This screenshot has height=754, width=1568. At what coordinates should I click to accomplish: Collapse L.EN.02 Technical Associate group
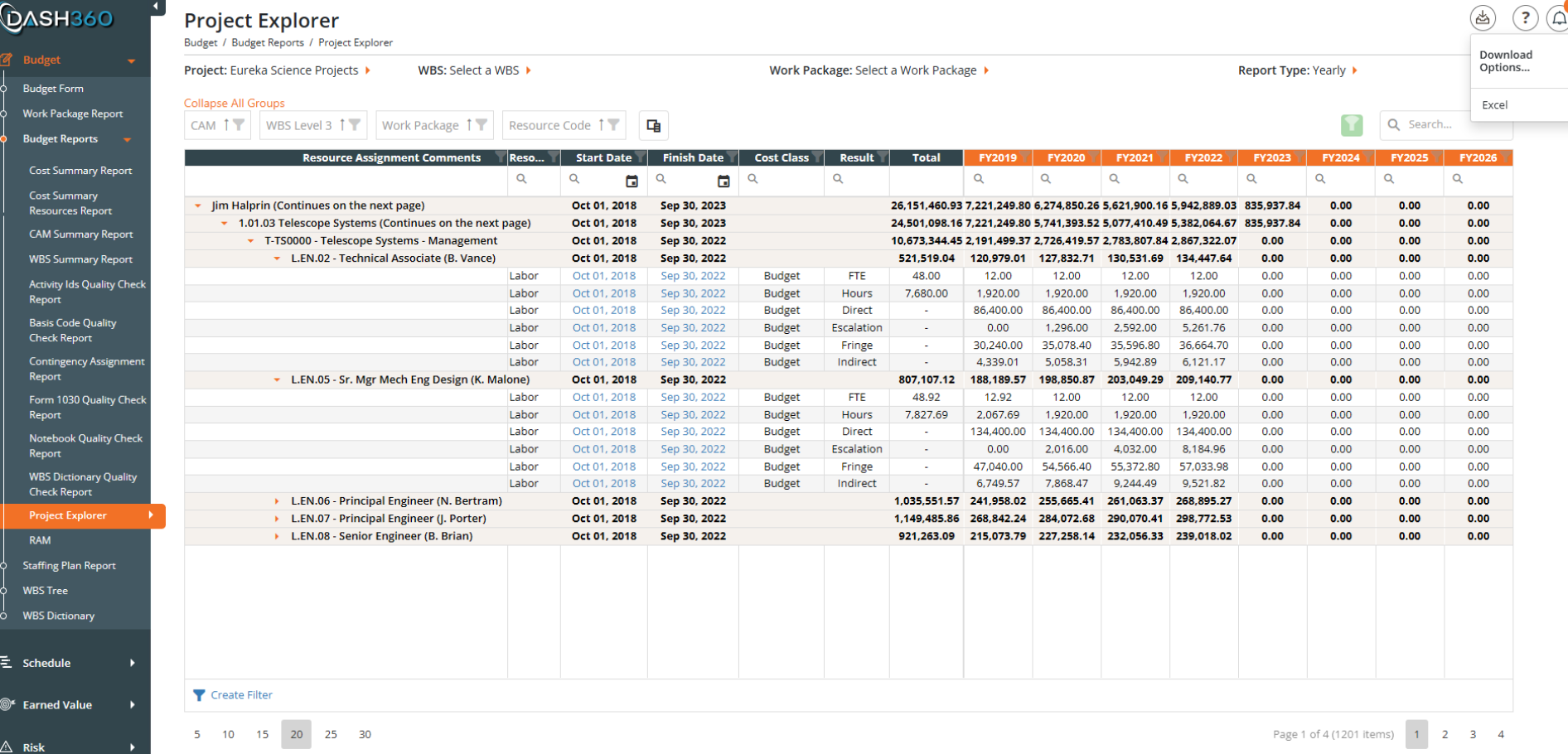[278, 259]
